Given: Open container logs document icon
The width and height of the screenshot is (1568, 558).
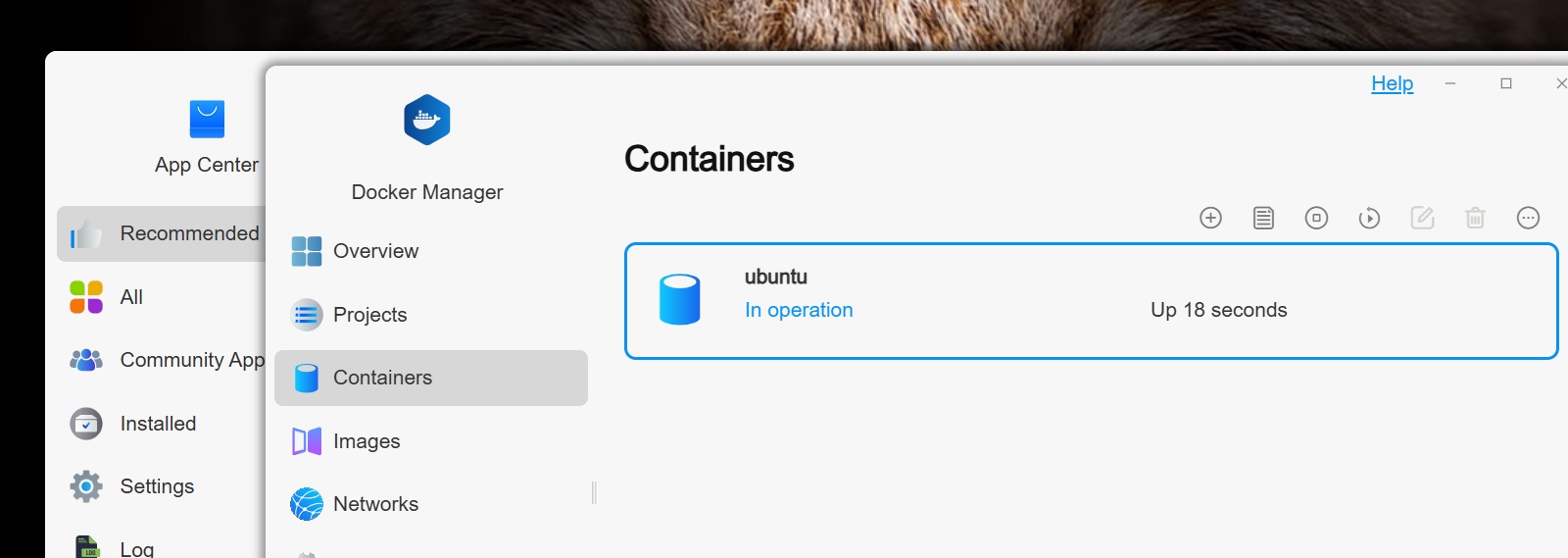Looking at the screenshot, I should [x=1263, y=218].
